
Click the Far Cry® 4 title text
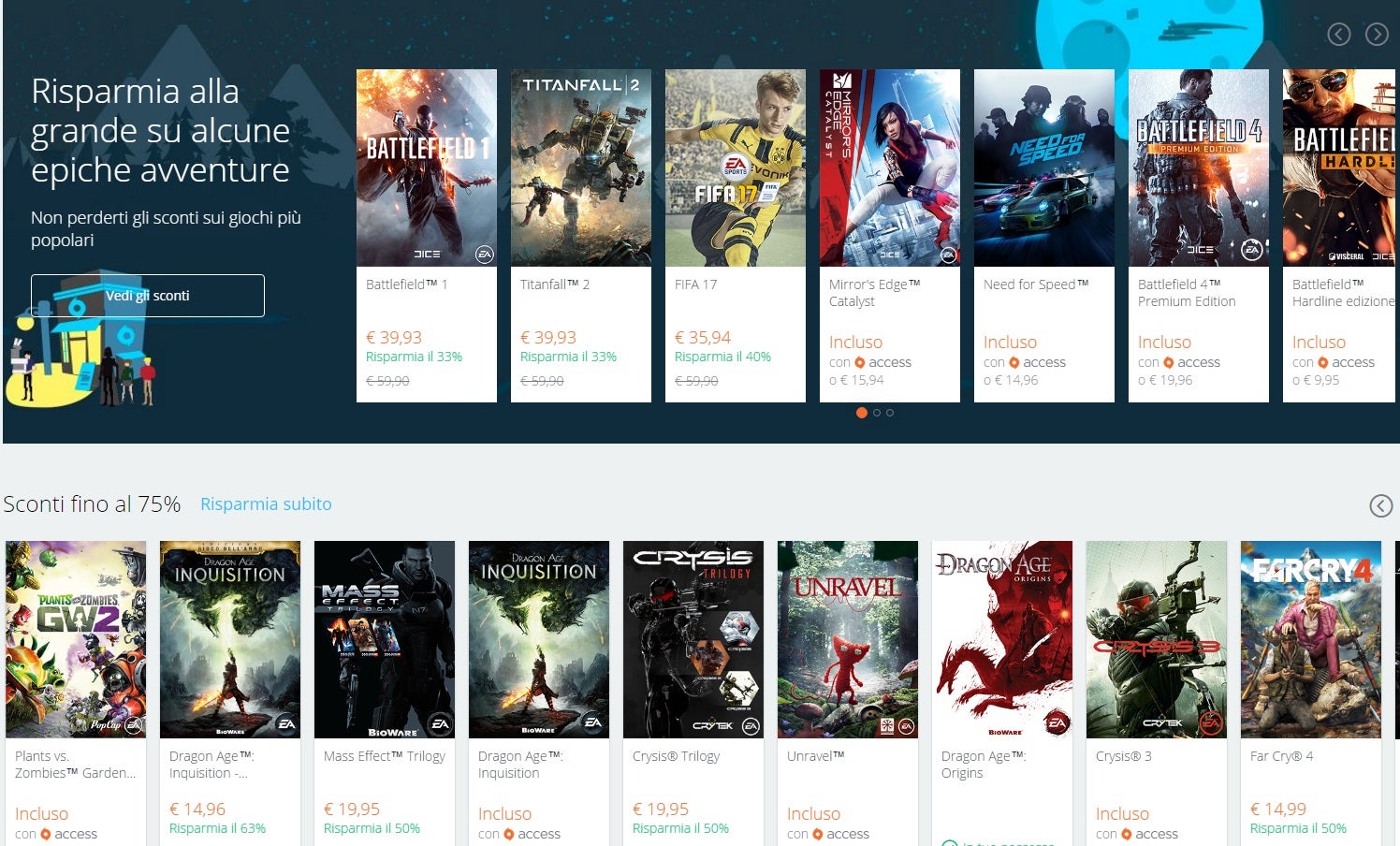1282,756
